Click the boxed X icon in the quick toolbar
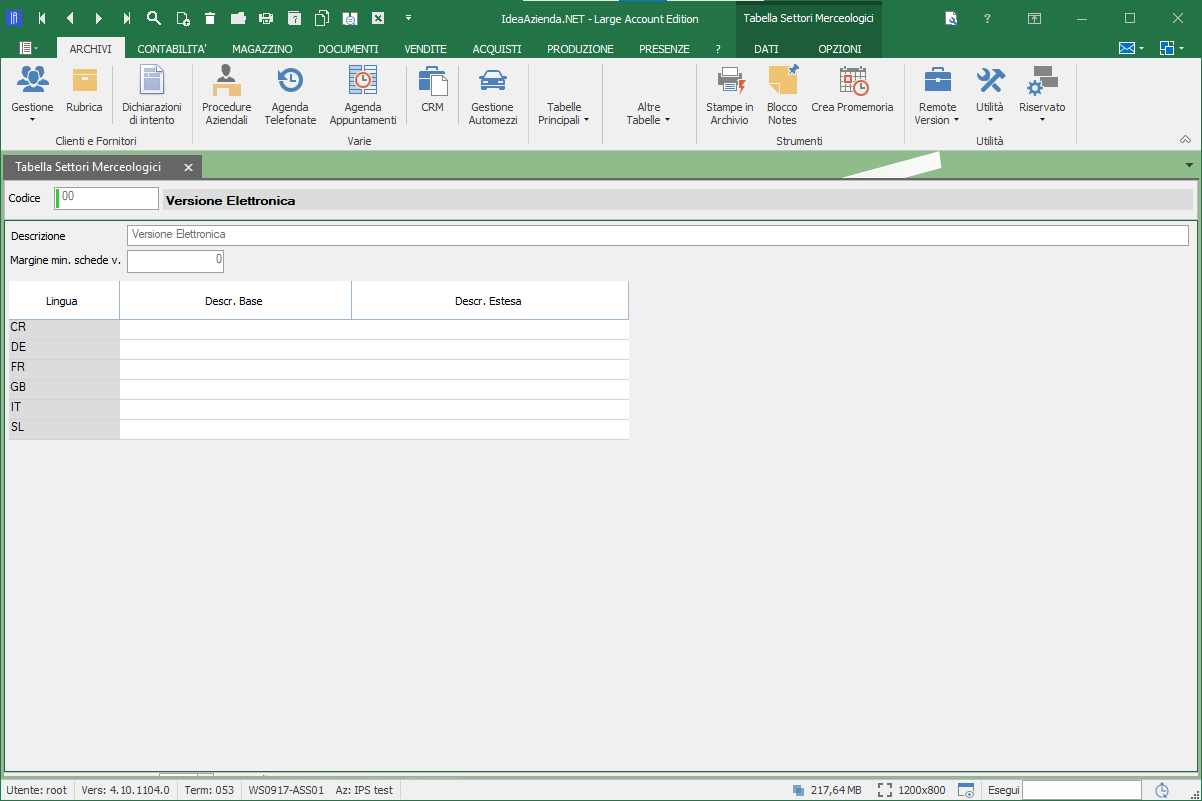This screenshot has width=1202, height=801. (378, 18)
